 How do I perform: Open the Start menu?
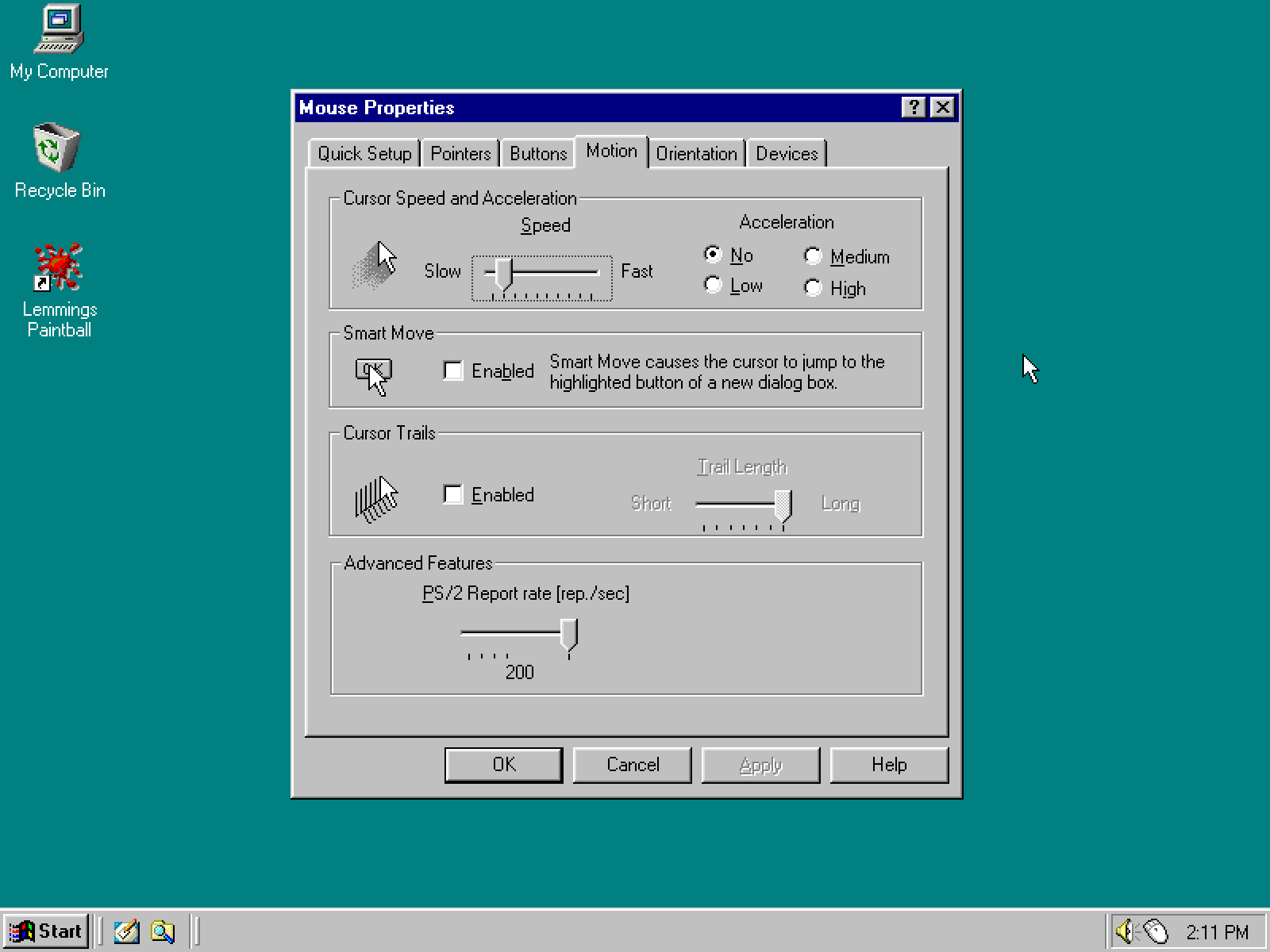coord(45,931)
